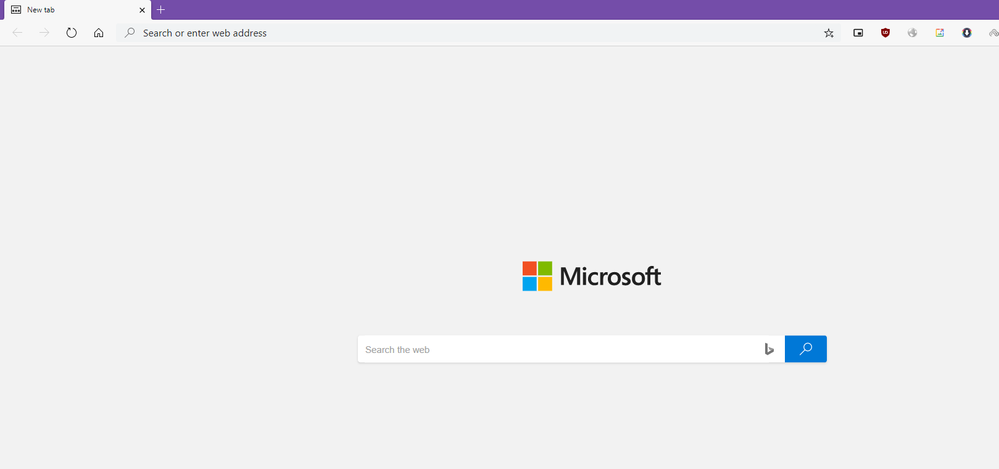The height and width of the screenshot is (469, 999).
Task: Go back using the back arrow
Action: [17, 32]
